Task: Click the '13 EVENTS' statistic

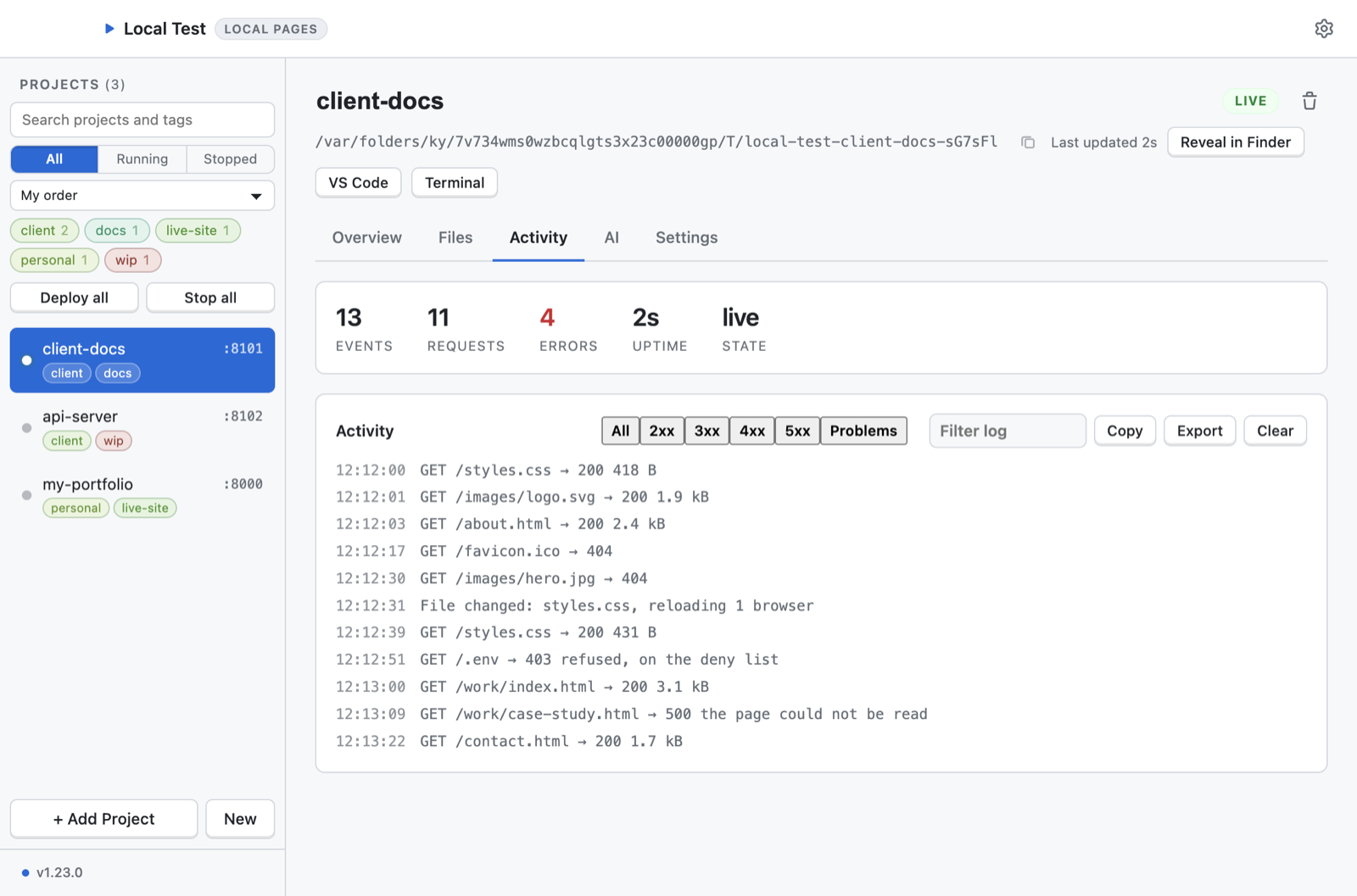Action: click(364, 329)
